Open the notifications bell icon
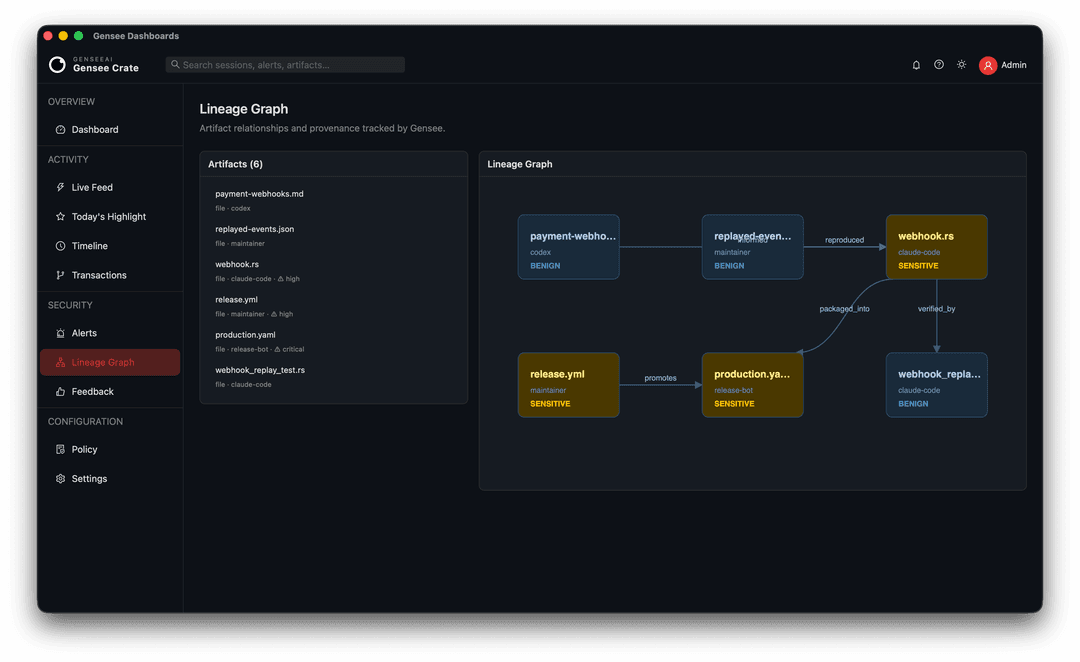The height and width of the screenshot is (662, 1080). point(916,65)
